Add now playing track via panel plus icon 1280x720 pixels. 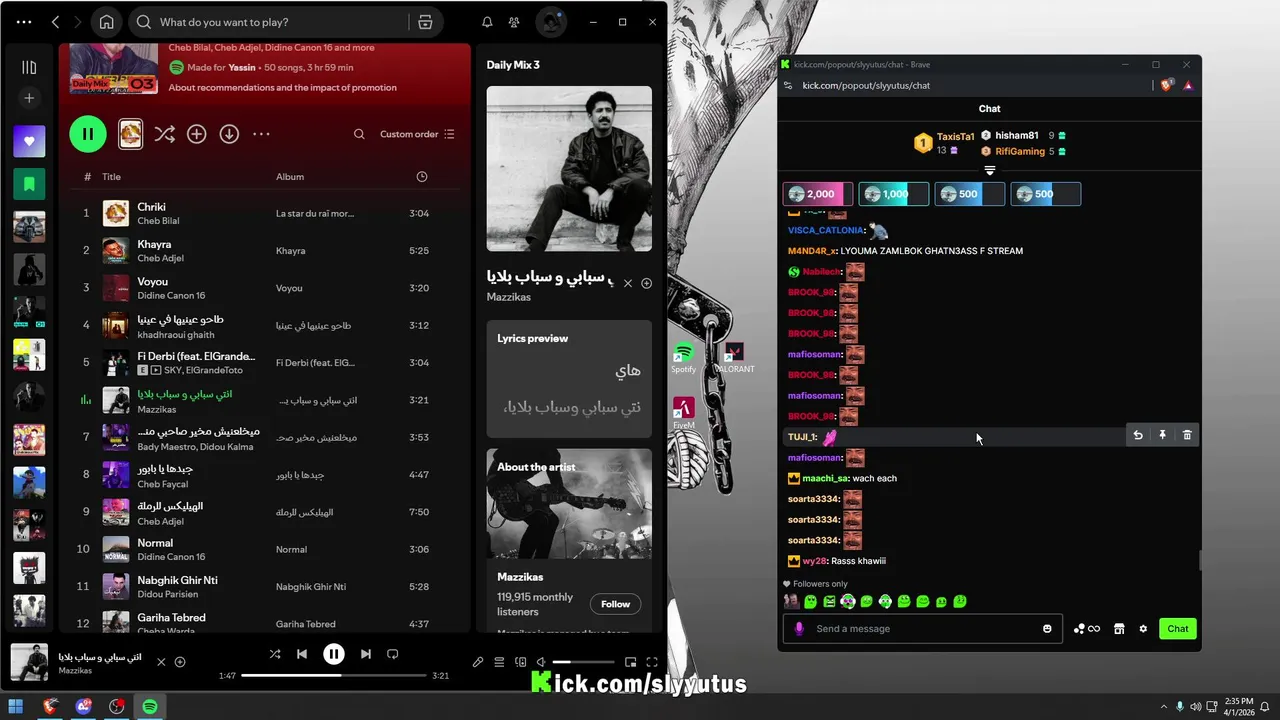pos(647,283)
